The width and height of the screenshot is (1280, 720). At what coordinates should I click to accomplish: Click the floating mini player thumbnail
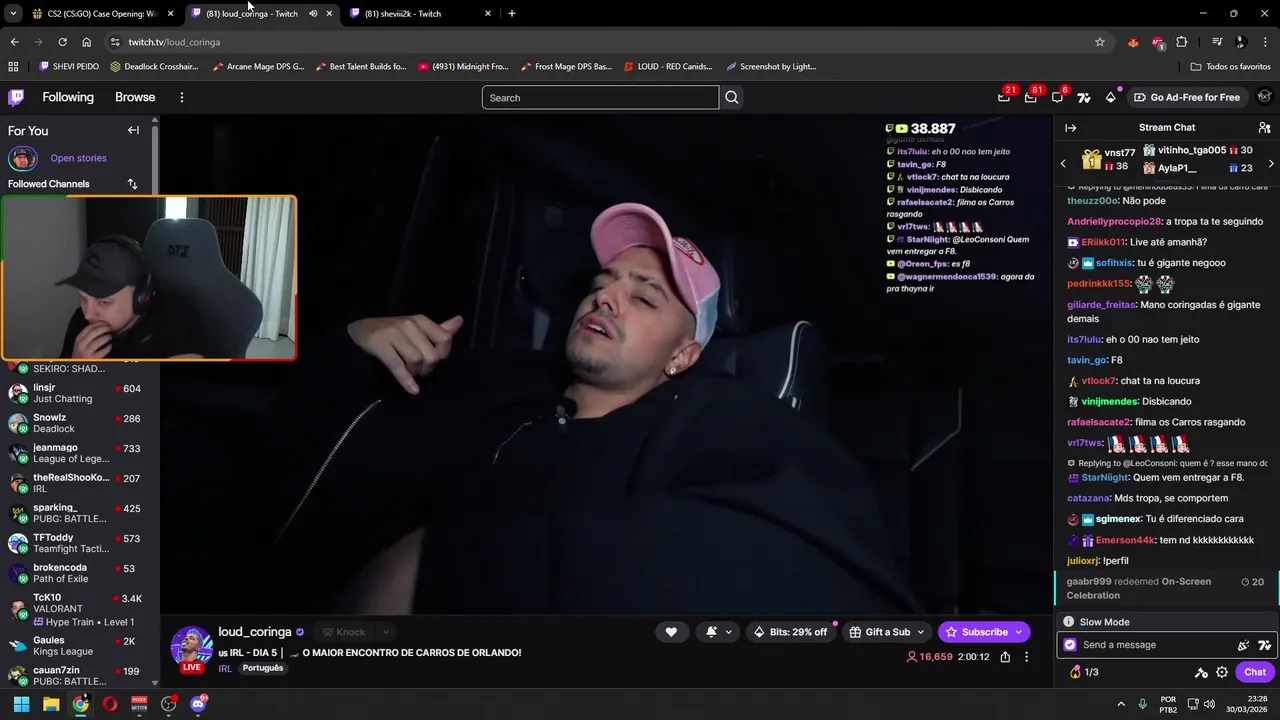[x=149, y=278]
